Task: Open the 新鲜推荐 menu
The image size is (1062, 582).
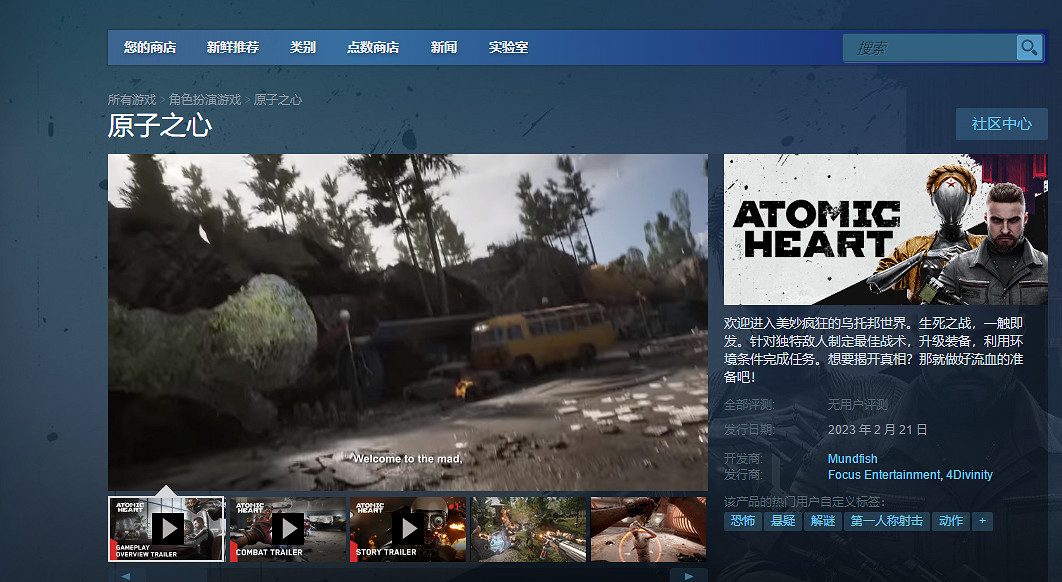Action: 233,47
